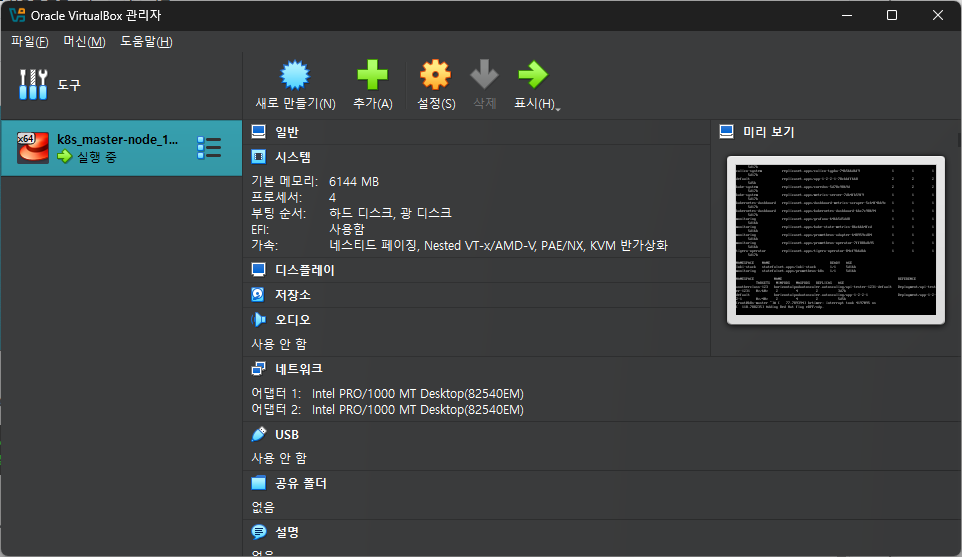Click the 저장소 disk icon

pos(258,295)
